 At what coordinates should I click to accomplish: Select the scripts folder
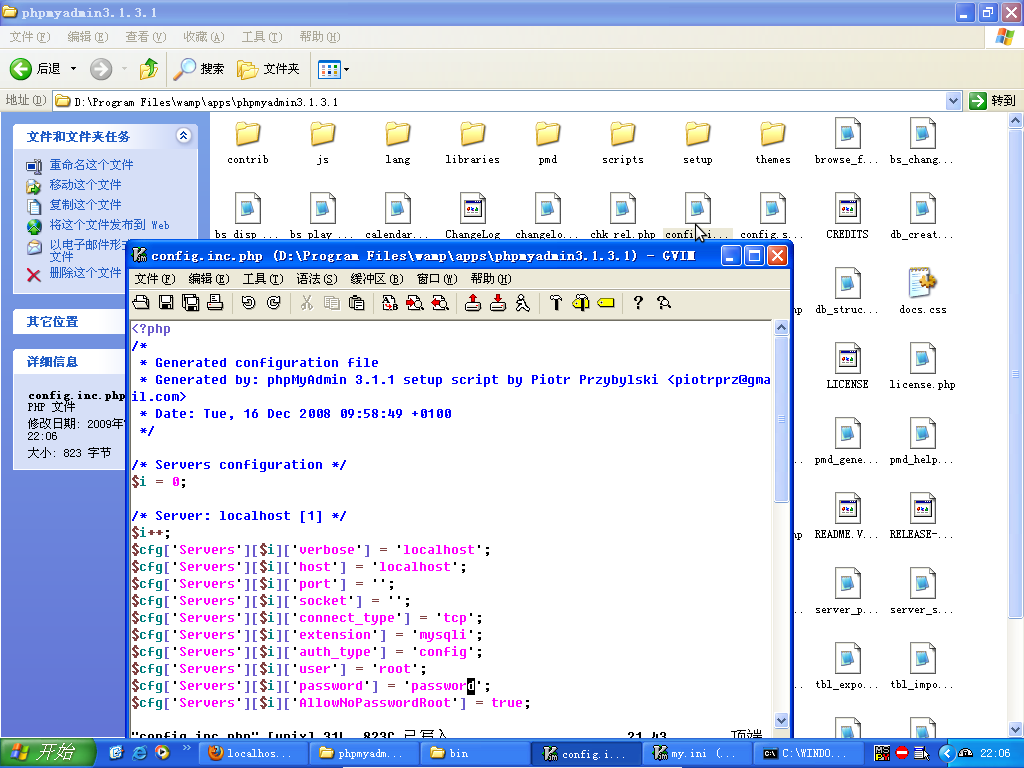coord(622,143)
